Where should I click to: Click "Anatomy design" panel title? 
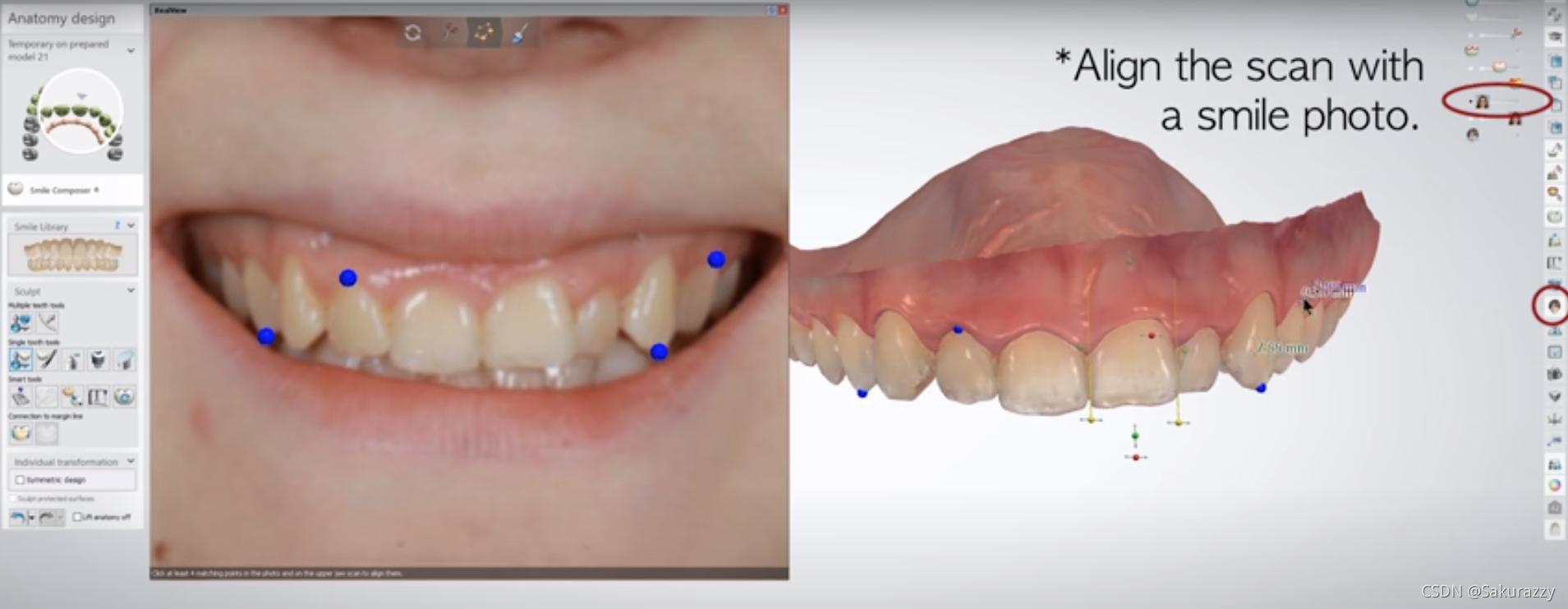62,18
